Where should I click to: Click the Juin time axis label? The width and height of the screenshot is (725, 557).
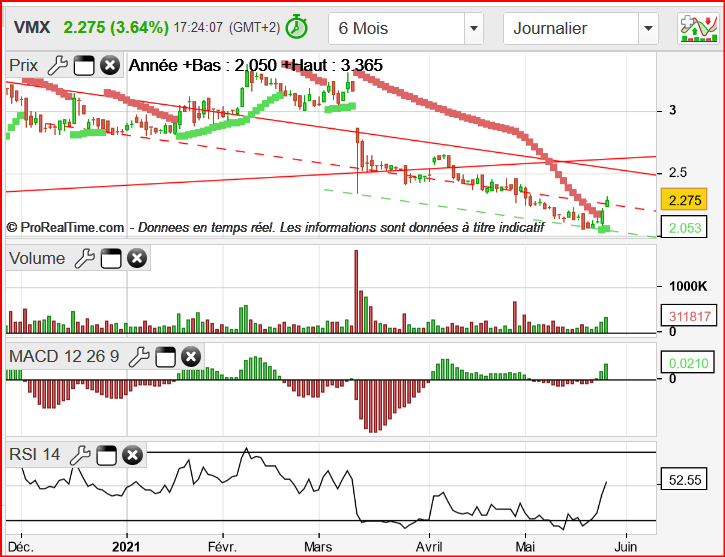click(x=626, y=547)
